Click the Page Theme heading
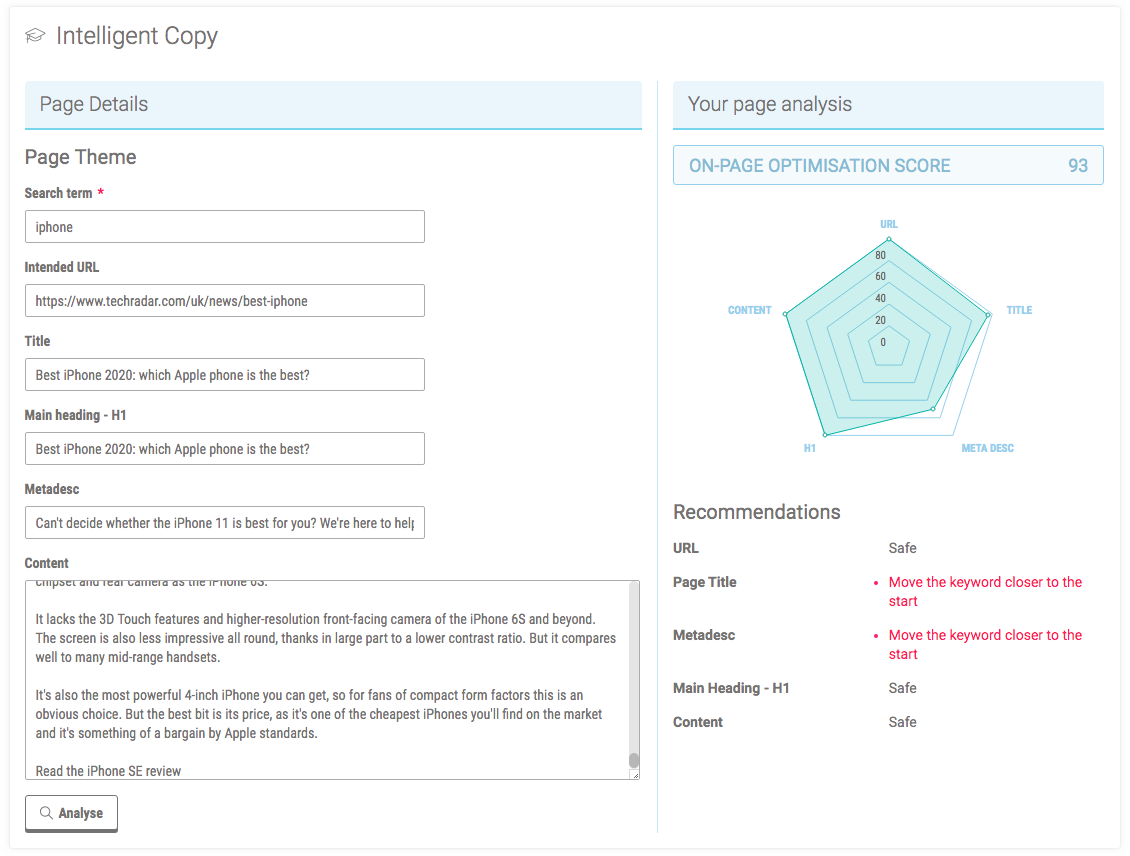Screen dimensions: 1130x856 [x=80, y=157]
